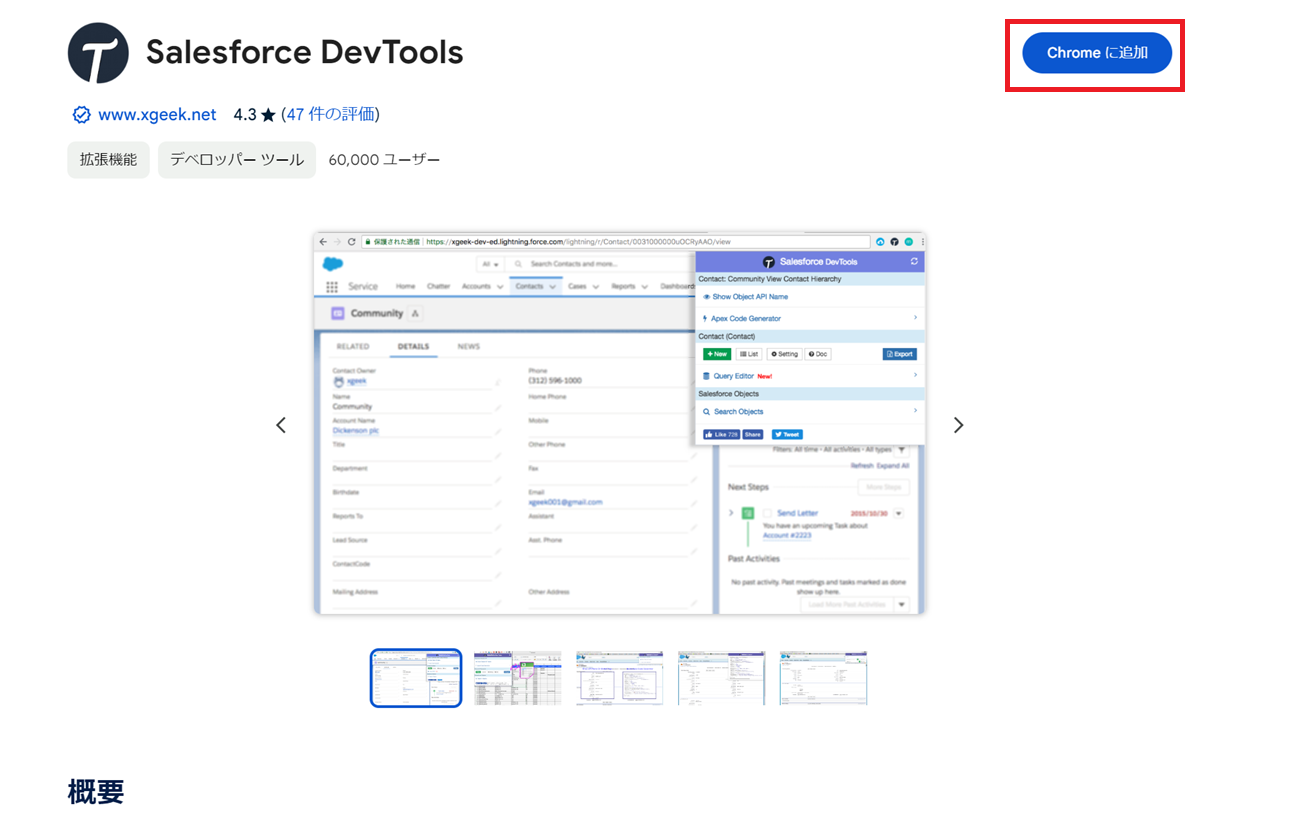Image resolution: width=1300 pixels, height=822 pixels.
Task: Open the All search scope dropdown
Action: tap(490, 264)
